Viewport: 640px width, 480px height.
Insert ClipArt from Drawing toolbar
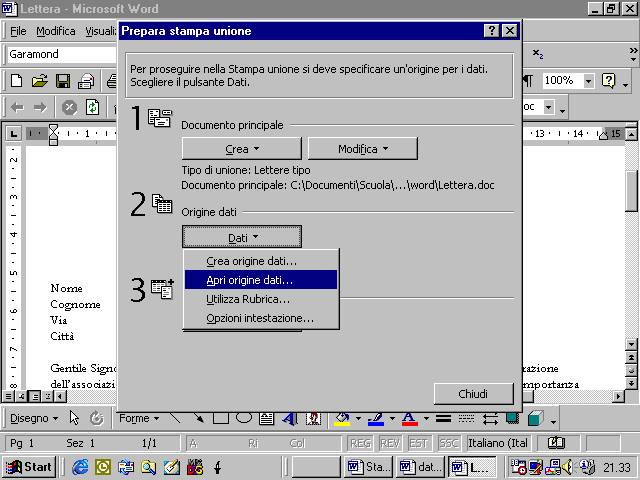pyautogui.click(x=313, y=418)
